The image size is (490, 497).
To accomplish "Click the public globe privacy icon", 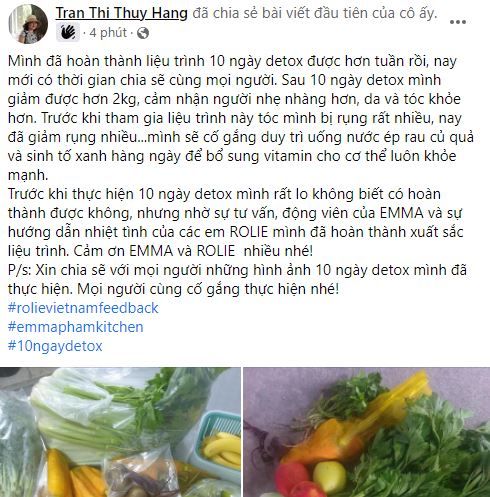I will (143, 33).
